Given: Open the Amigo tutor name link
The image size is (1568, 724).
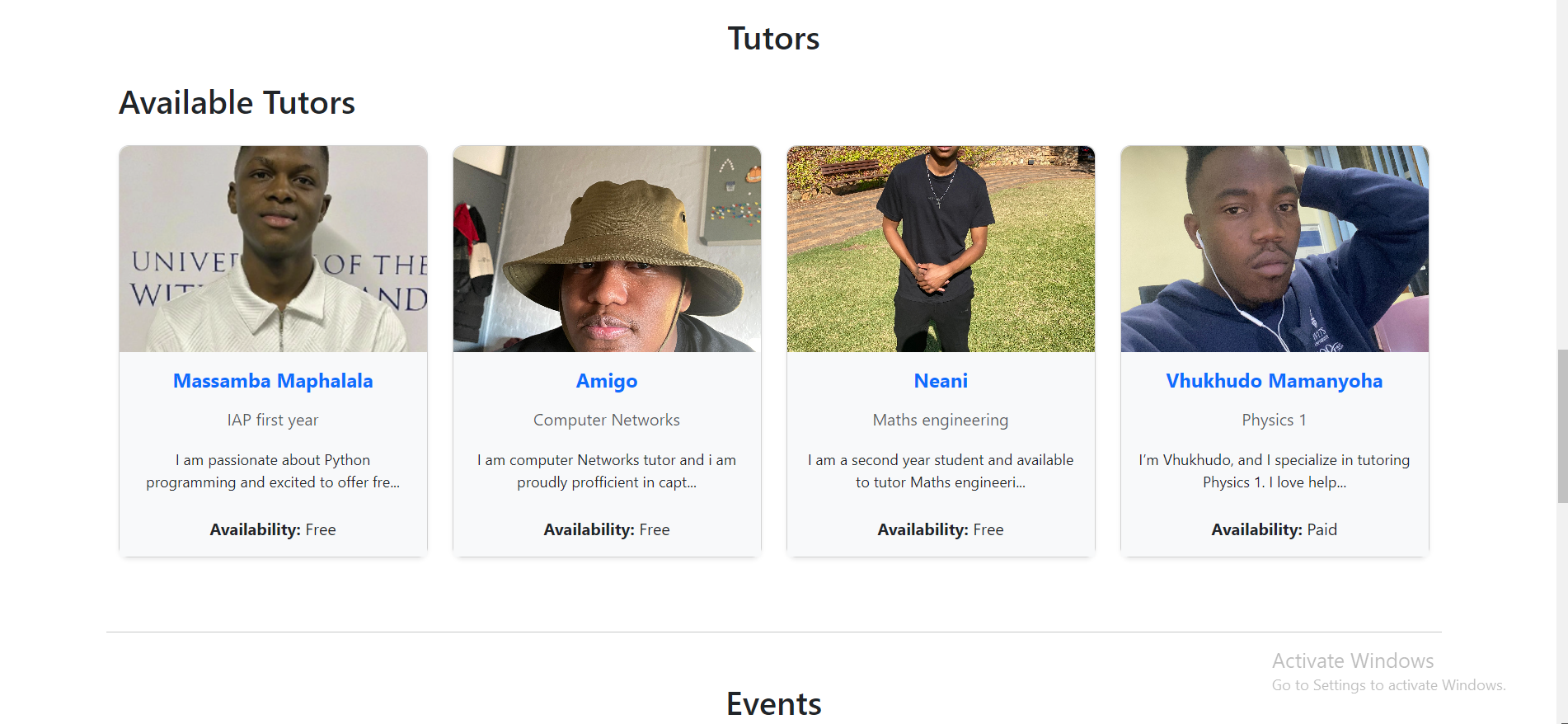Looking at the screenshot, I should (x=607, y=381).
